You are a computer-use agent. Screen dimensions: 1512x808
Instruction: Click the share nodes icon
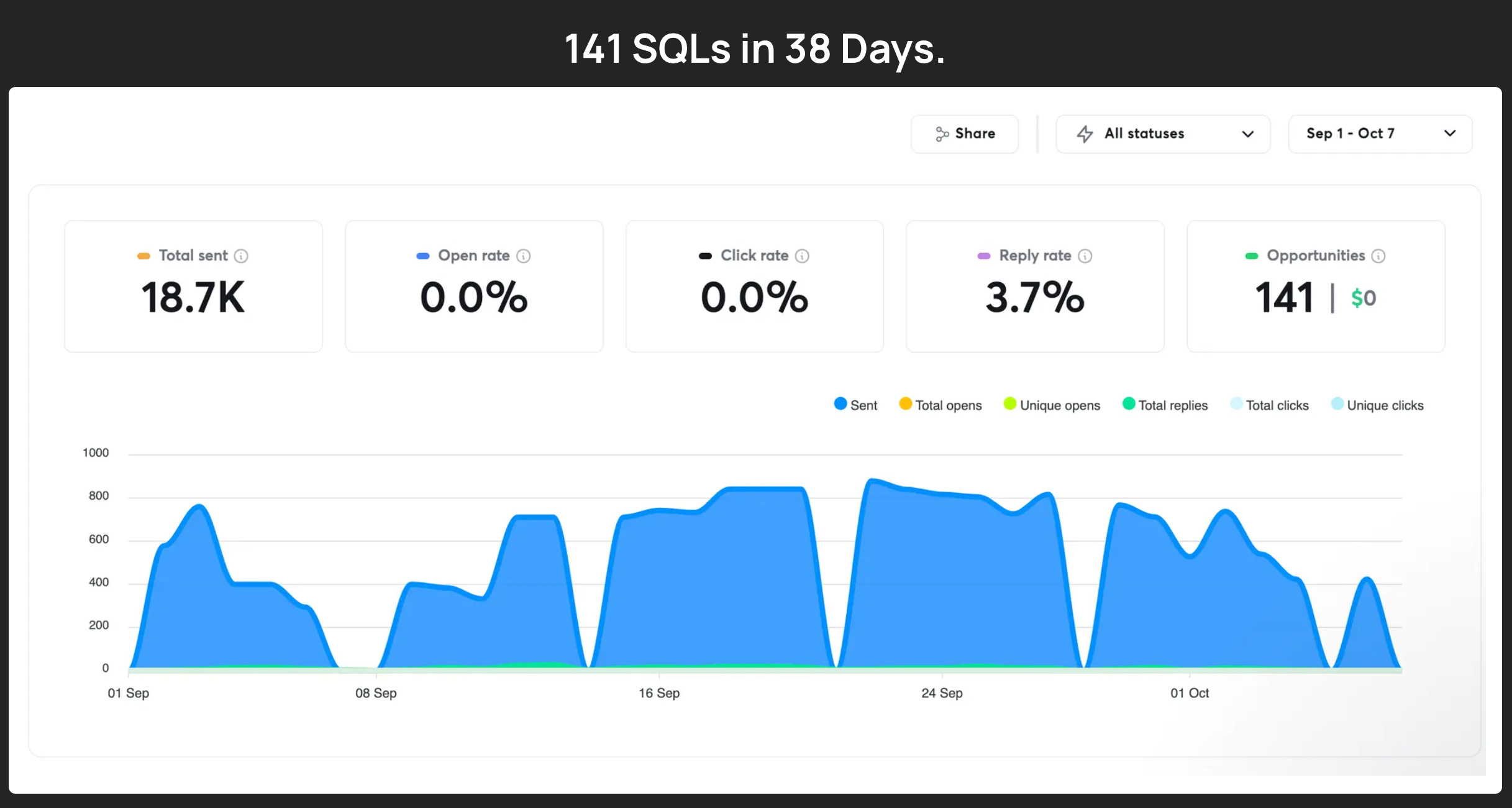[x=942, y=134]
